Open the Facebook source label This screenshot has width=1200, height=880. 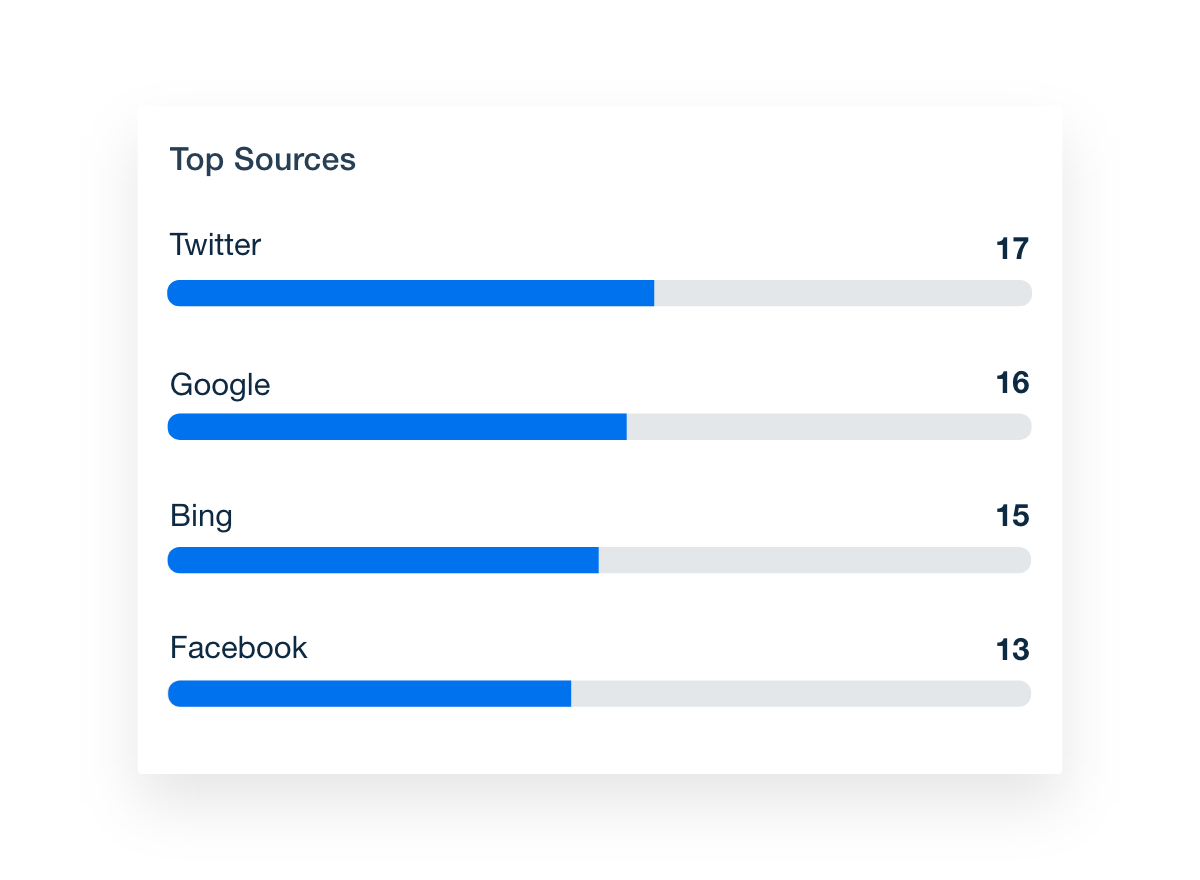tap(239, 648)
